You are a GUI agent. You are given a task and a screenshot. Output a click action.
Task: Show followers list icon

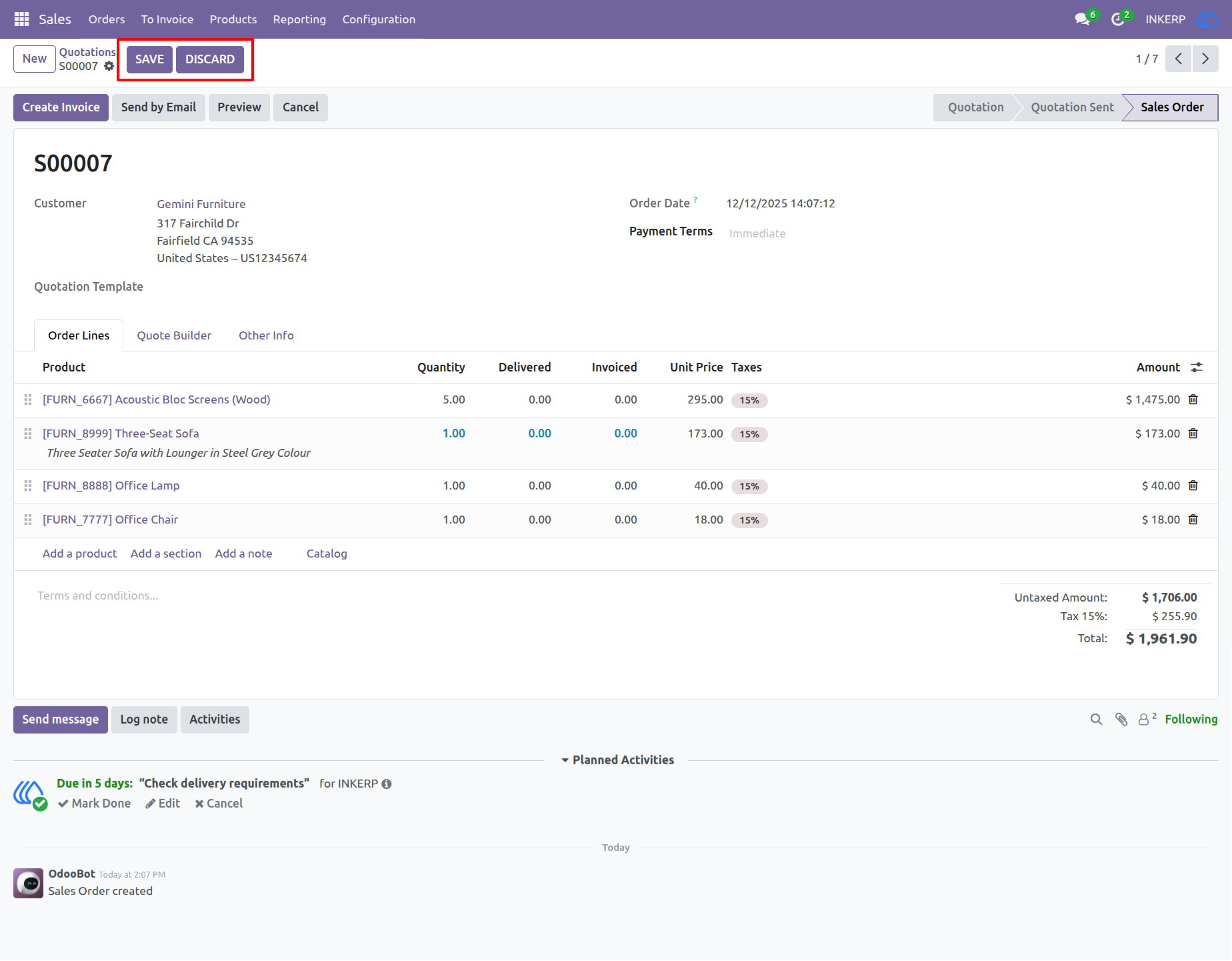[1147, 720]
